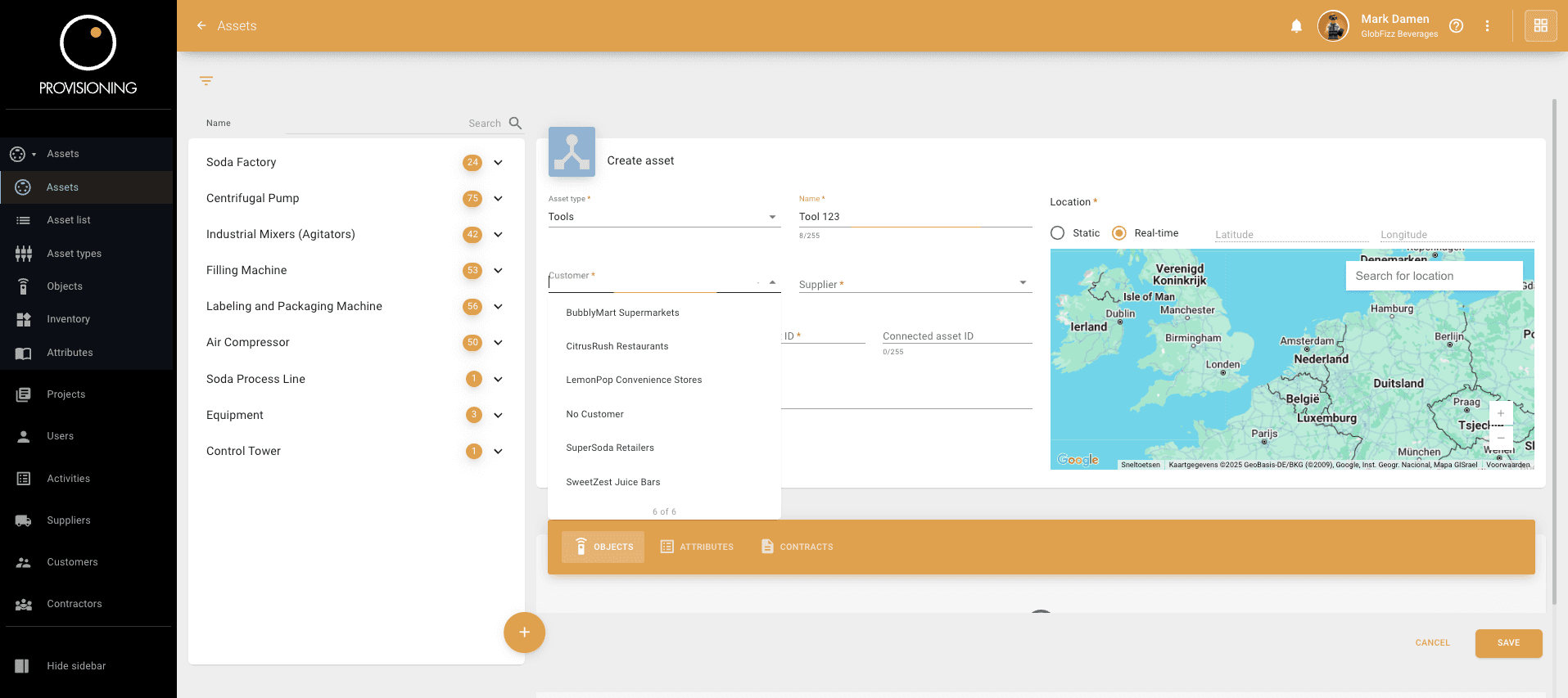The image size is (1568, 698).
Task: Click the round plus add asset button
Action: tap(524, 633)
